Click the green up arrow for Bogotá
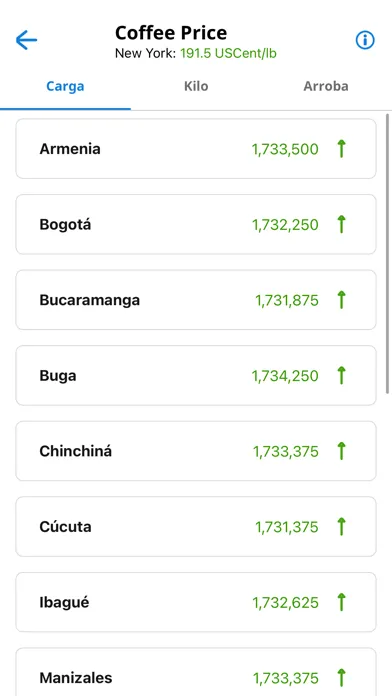This screenshot has height=696, width=392. (x=341, y=224)
